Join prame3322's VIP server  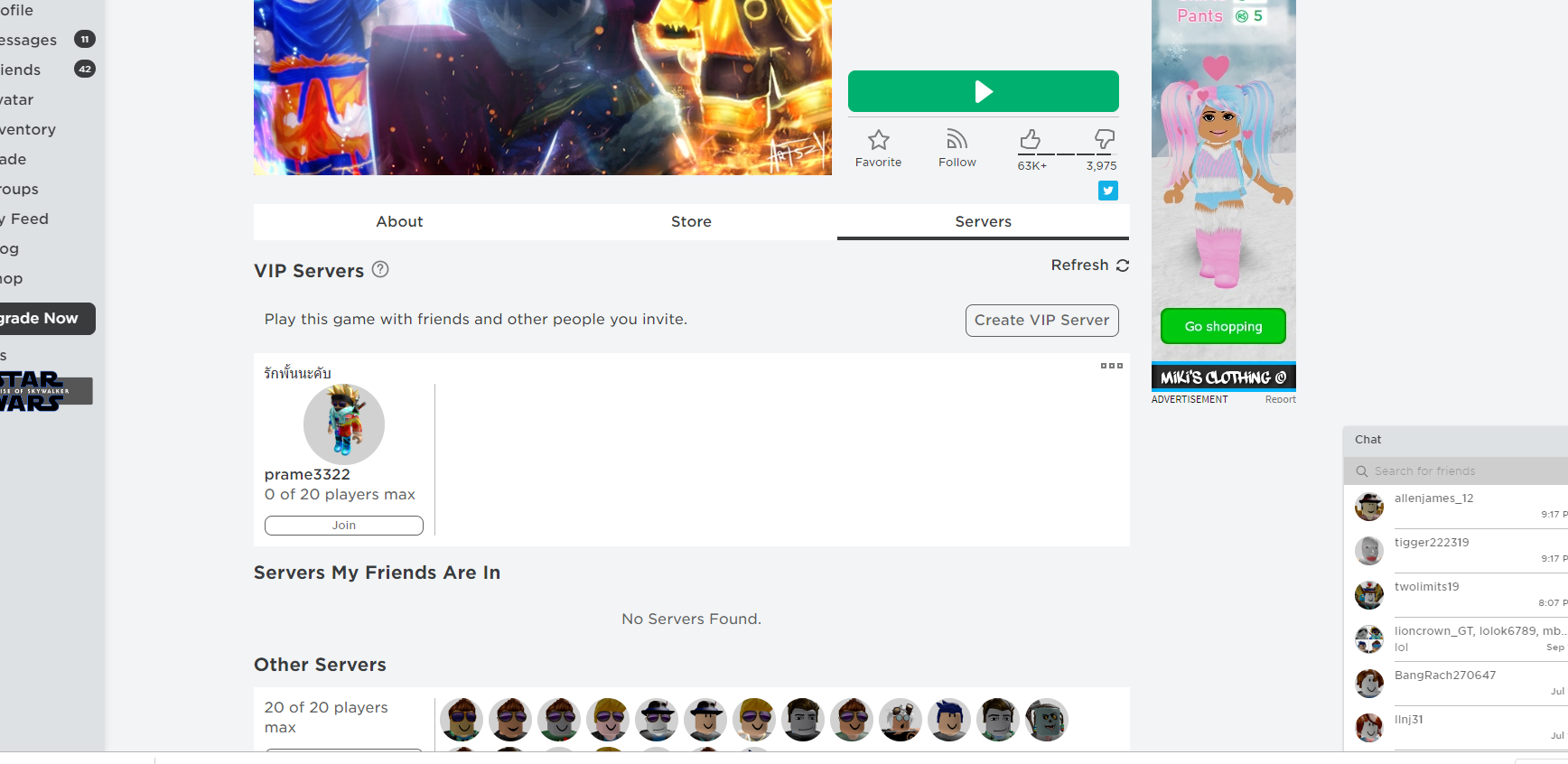(344, 526)
